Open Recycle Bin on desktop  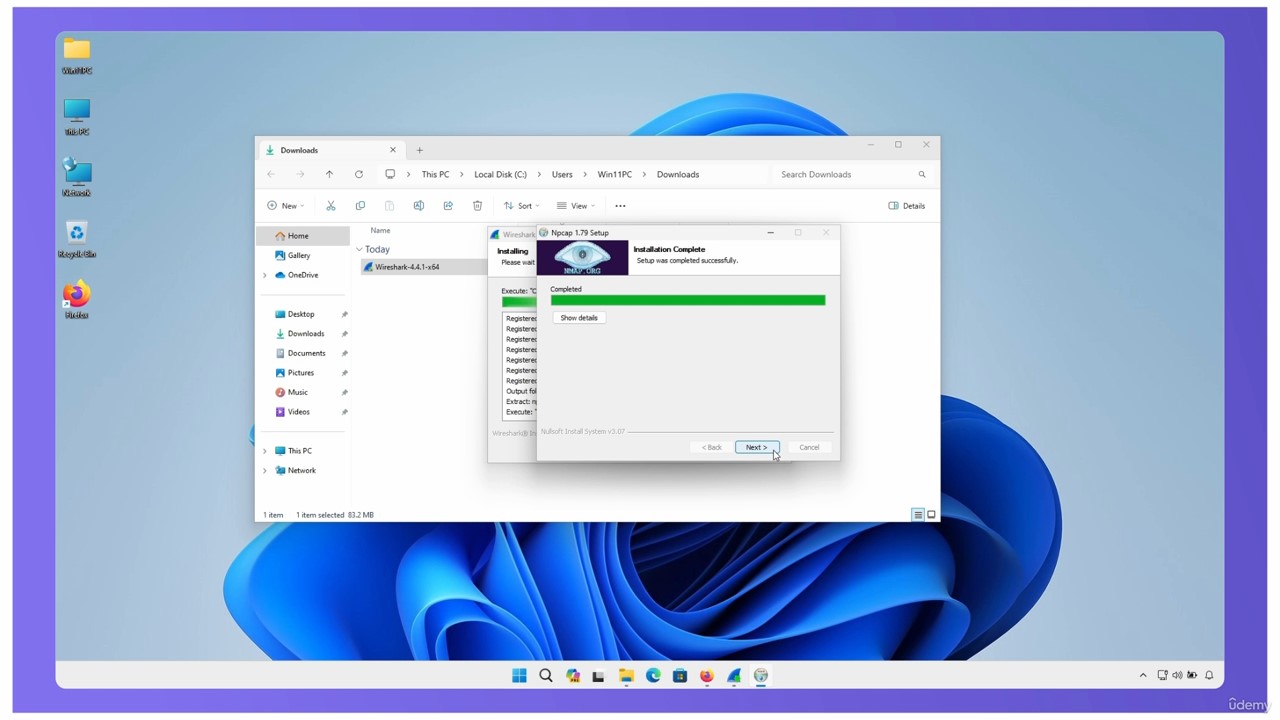point(77,239)
